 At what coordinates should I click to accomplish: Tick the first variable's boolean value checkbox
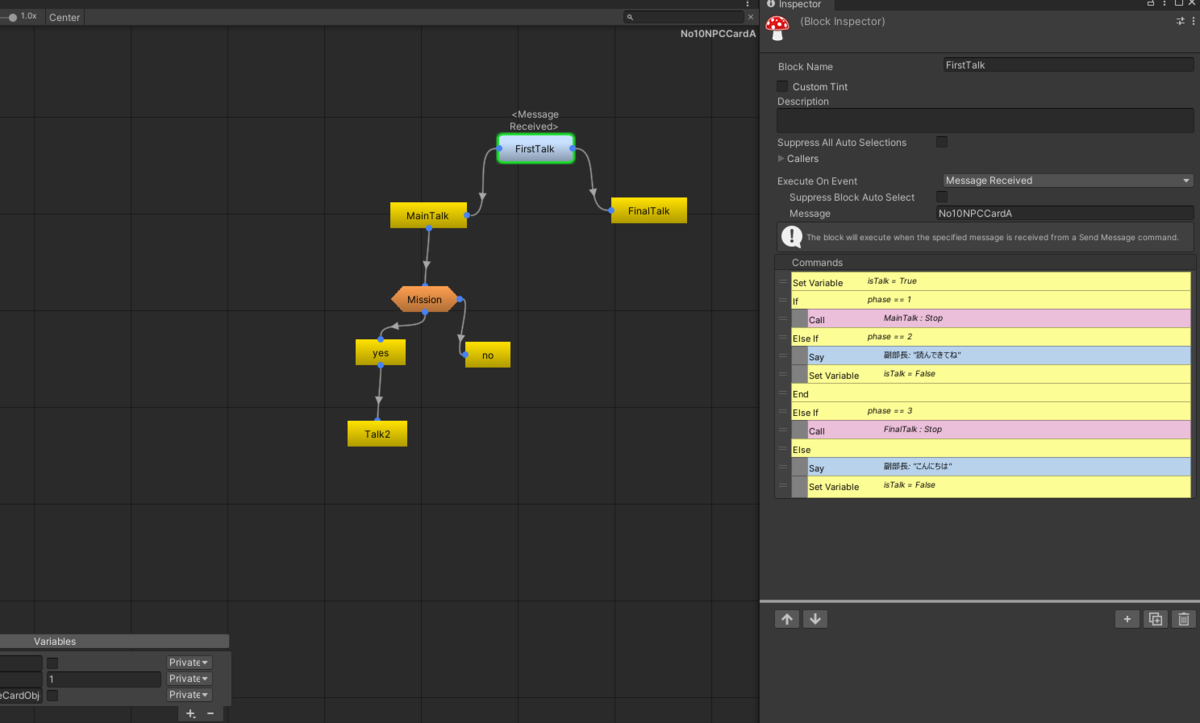[x=52, y=662]
